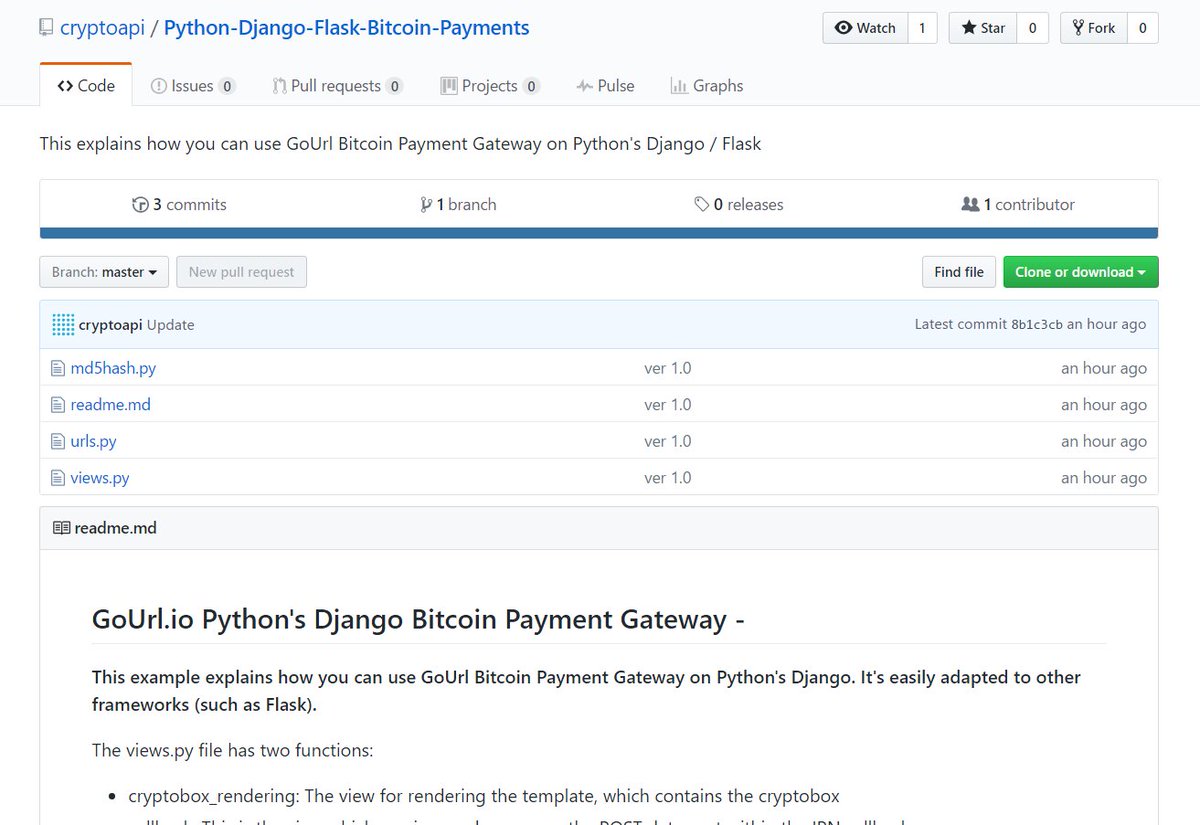Click the file icon beside readme.md row
The image size is (1200, 825).
(x=58, y=405)
